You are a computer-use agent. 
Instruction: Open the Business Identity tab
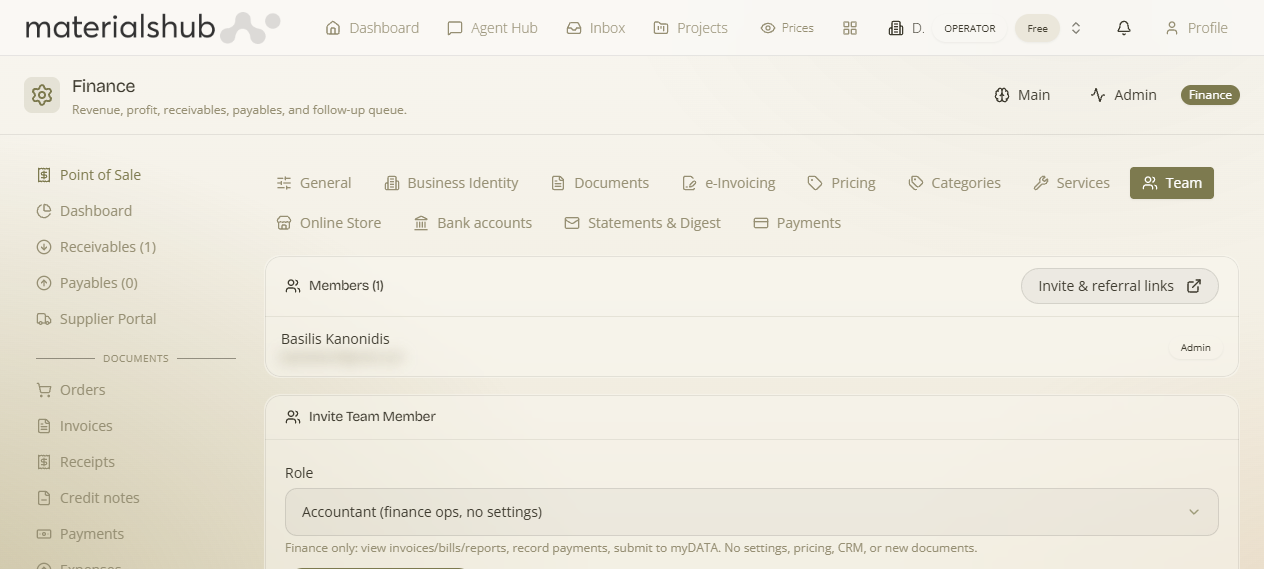(x=451, y=183)
